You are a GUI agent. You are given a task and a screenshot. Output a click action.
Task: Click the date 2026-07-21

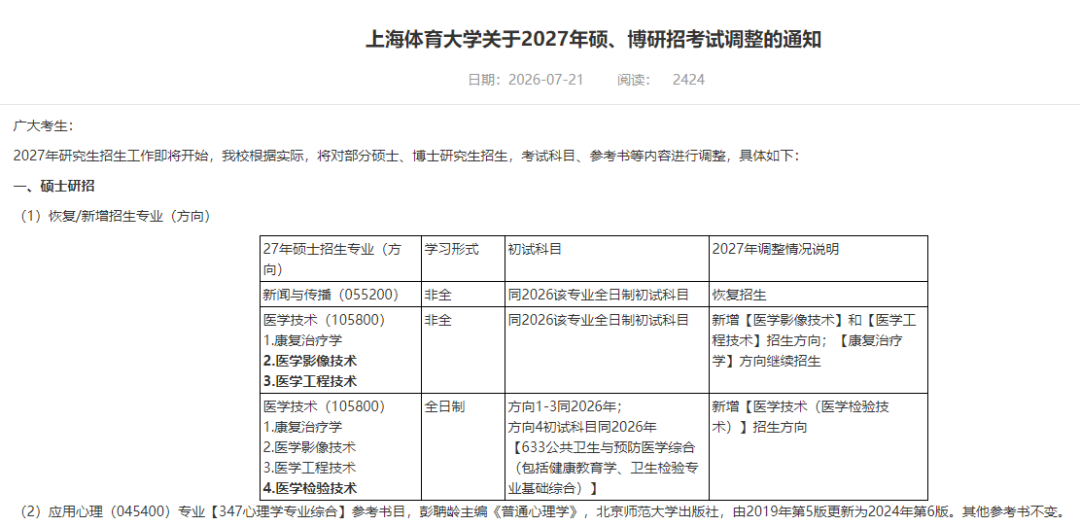click(546, 80)
